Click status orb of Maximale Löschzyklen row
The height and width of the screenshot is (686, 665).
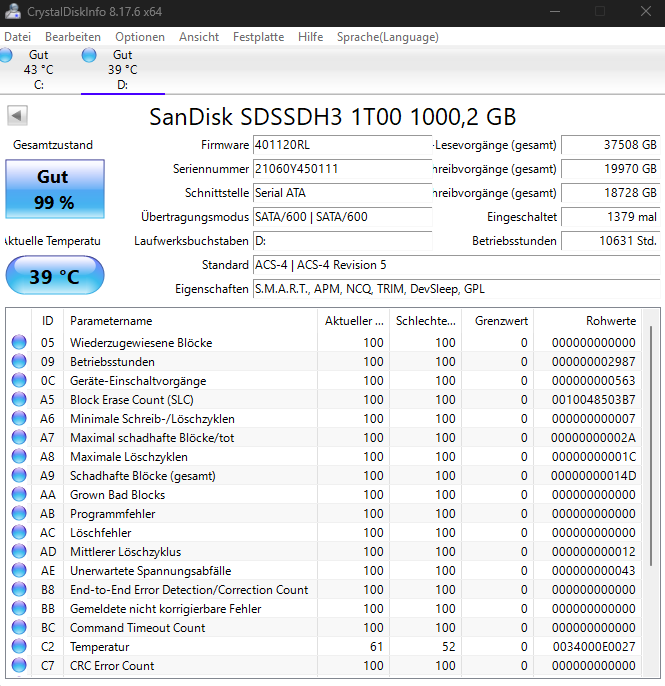[19, 456]
